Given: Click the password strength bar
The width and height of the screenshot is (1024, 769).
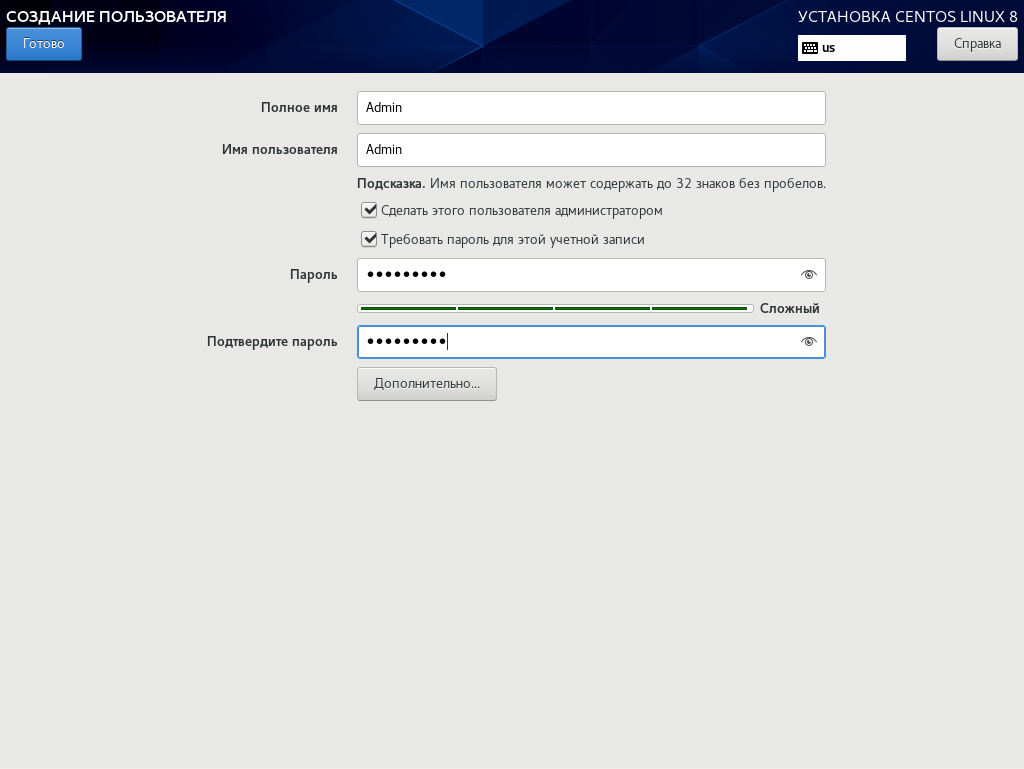Looking at the screenshot, I should [x=555, y=308].
